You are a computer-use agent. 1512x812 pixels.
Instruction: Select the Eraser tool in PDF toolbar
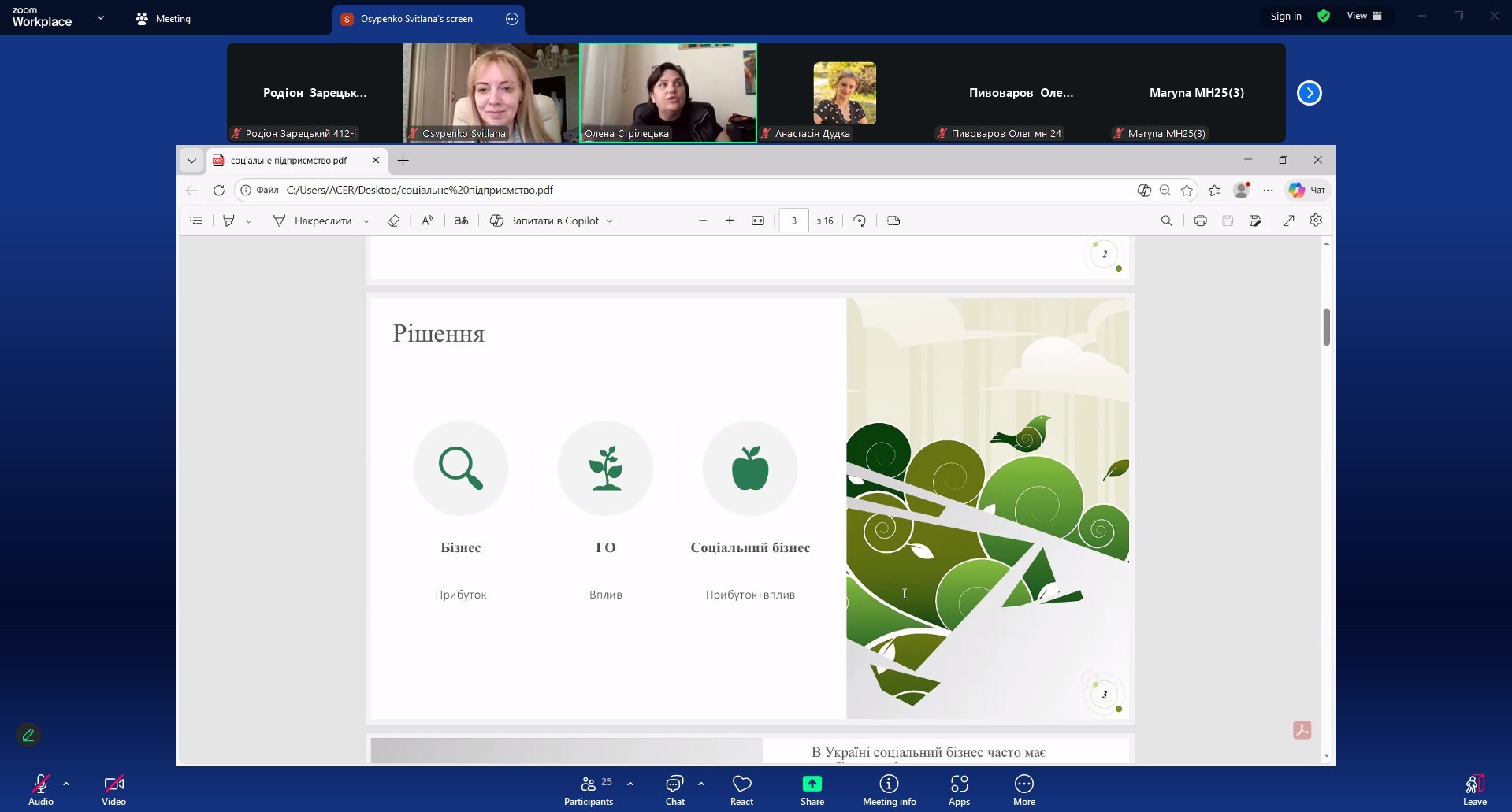pyautogui.click(x=393, y=221)
